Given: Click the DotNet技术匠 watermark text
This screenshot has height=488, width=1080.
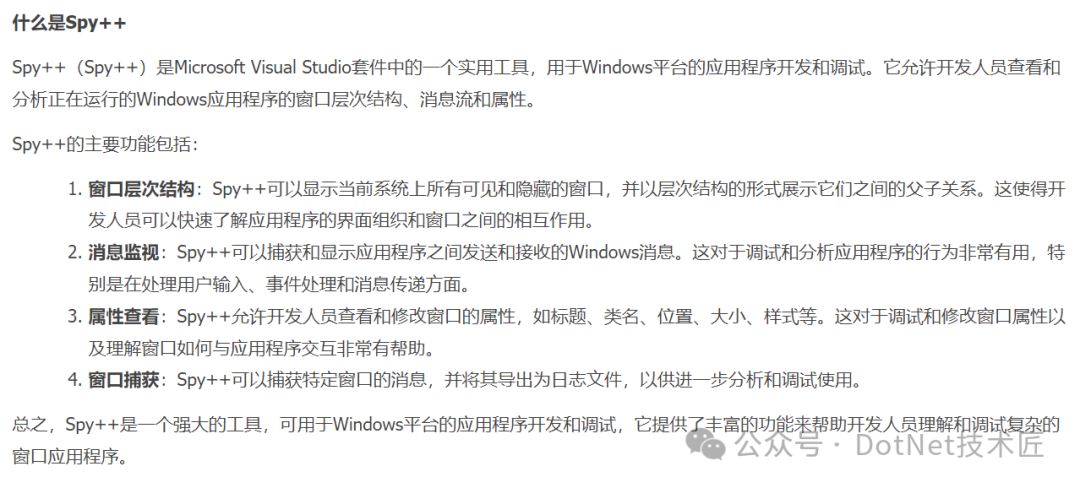Looking at the screenshot, I should [951, 444].
